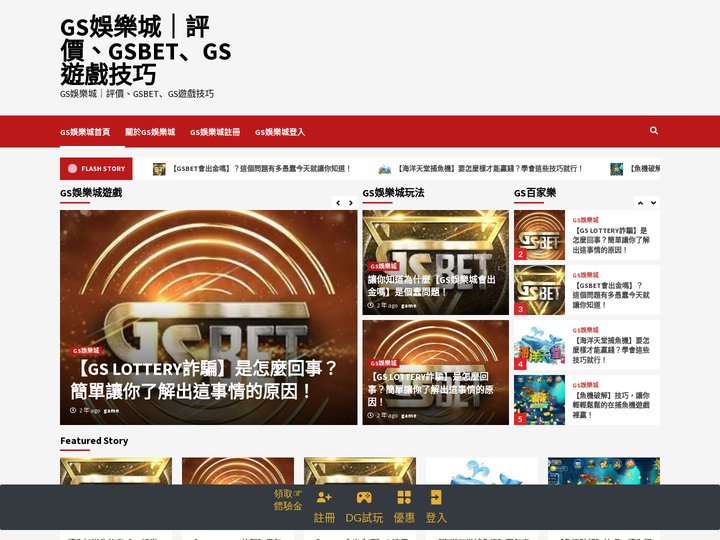Click the 註冊 register icon in bottom bar
The image size is (720, 540).
coord(324,497)
